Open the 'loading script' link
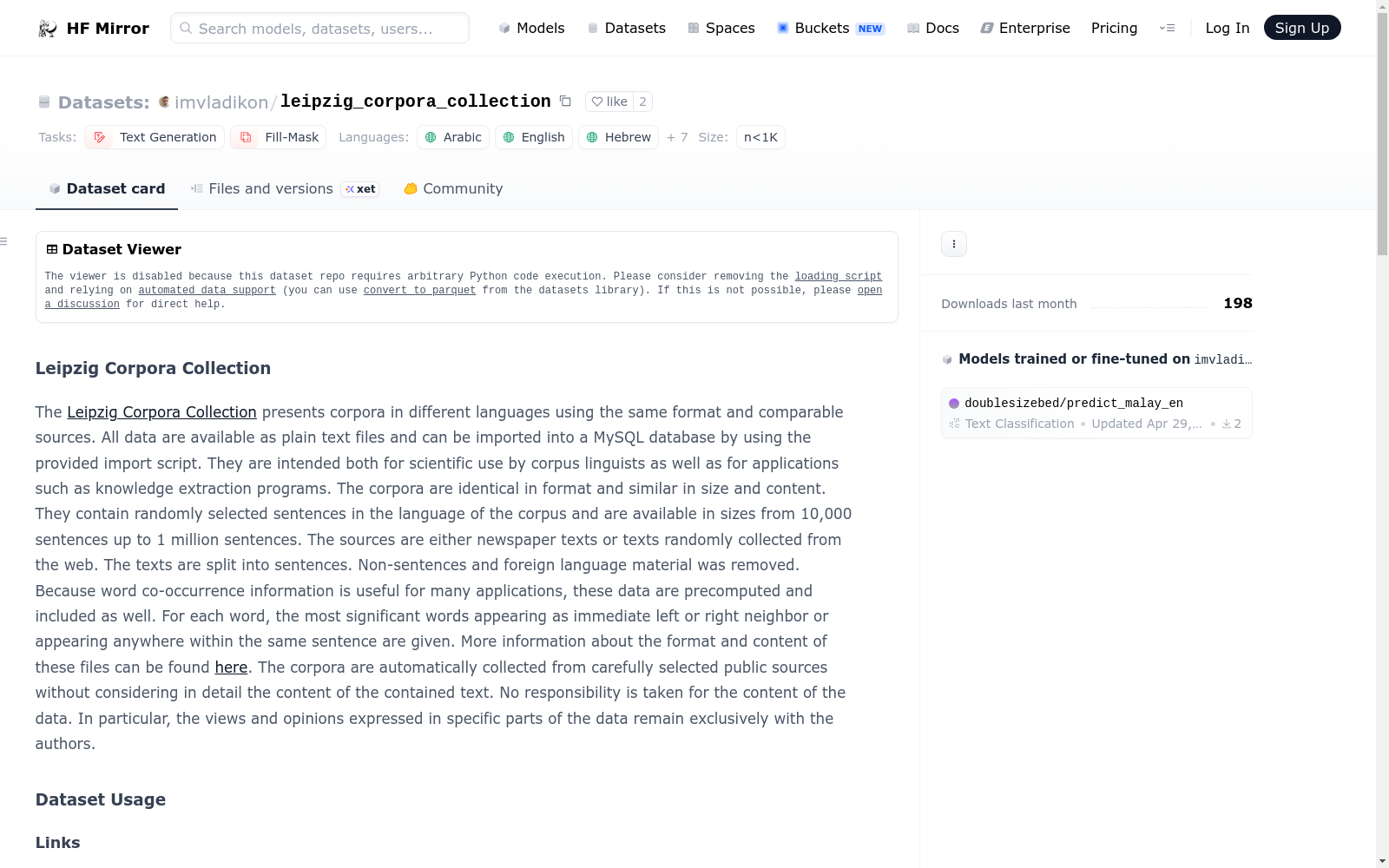Viewport: 1389px width, 868px height. tap(839, 277)
